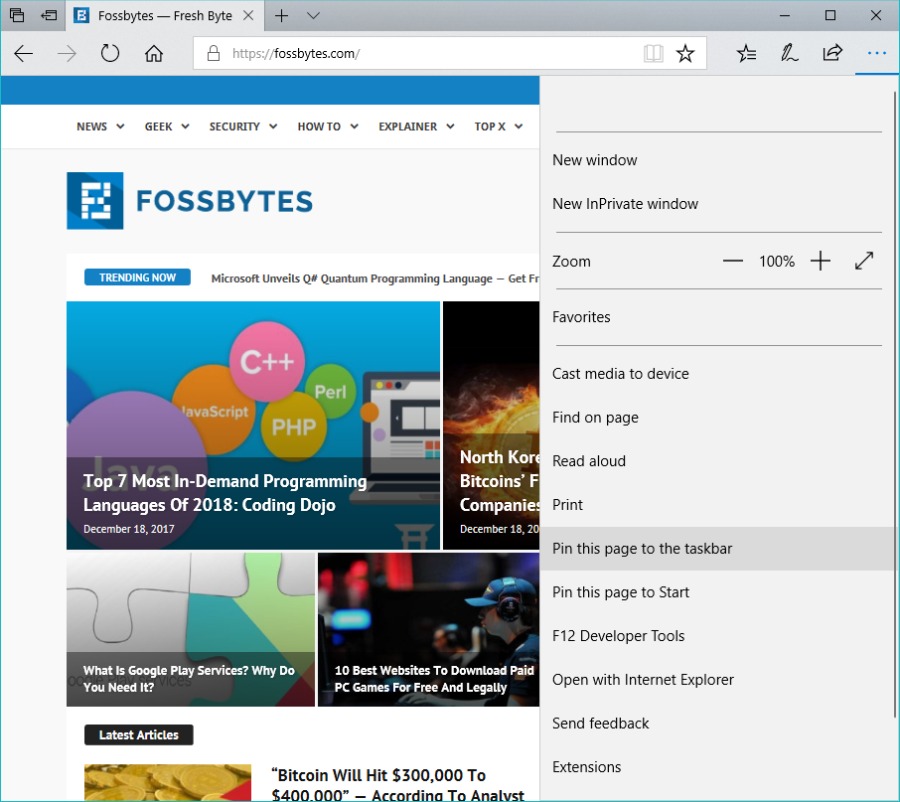Viewport: 900px width, 802px height.
Task: Select Pin this page to Start
Action: point(620,592)
